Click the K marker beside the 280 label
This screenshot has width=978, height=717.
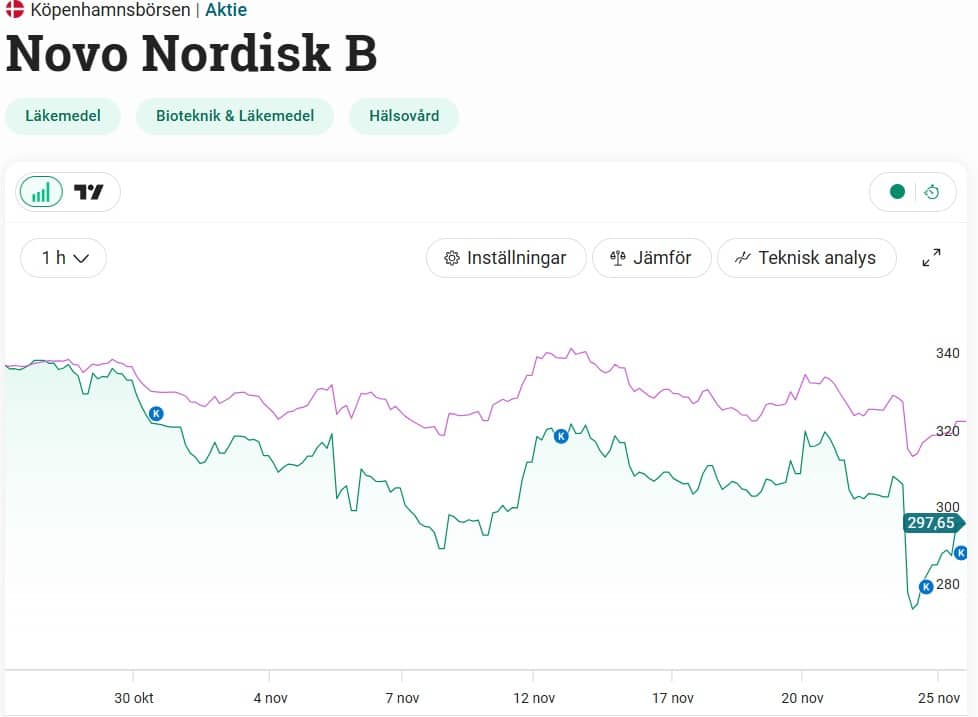(x=926, y=587)
